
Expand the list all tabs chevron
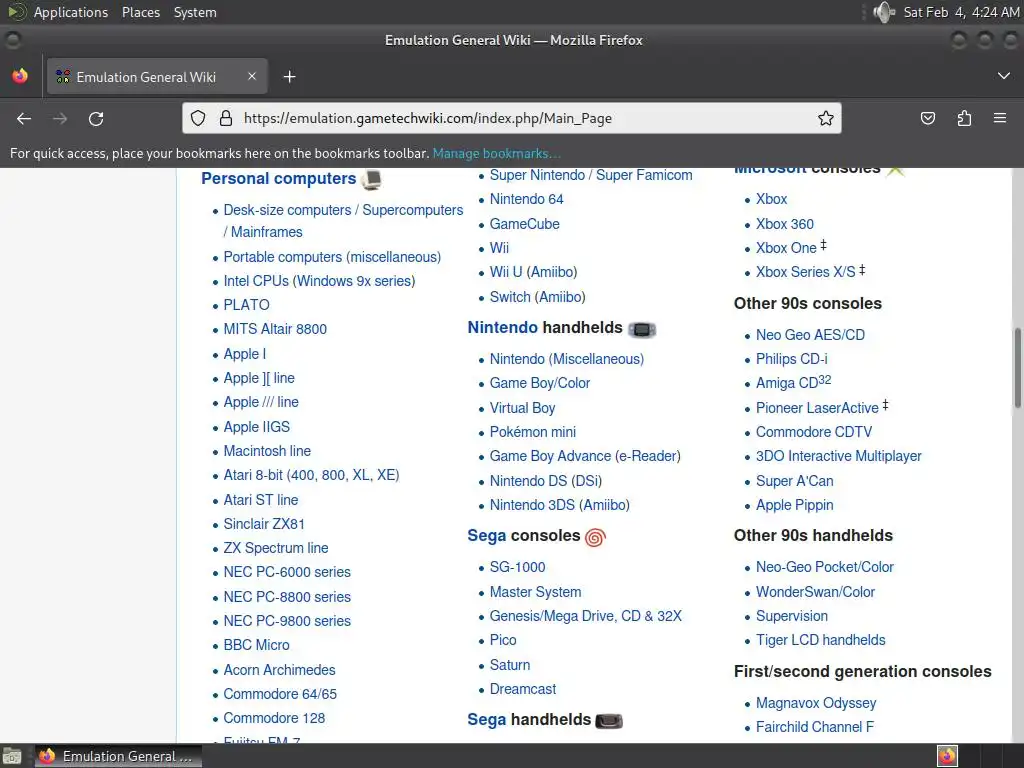(1004, 76)
